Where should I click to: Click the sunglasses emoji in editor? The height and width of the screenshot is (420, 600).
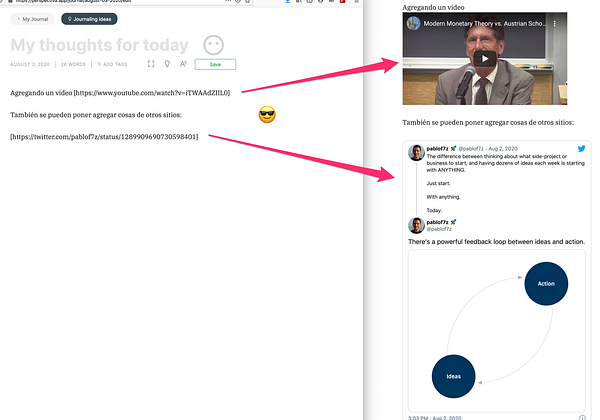click(267, 114)
